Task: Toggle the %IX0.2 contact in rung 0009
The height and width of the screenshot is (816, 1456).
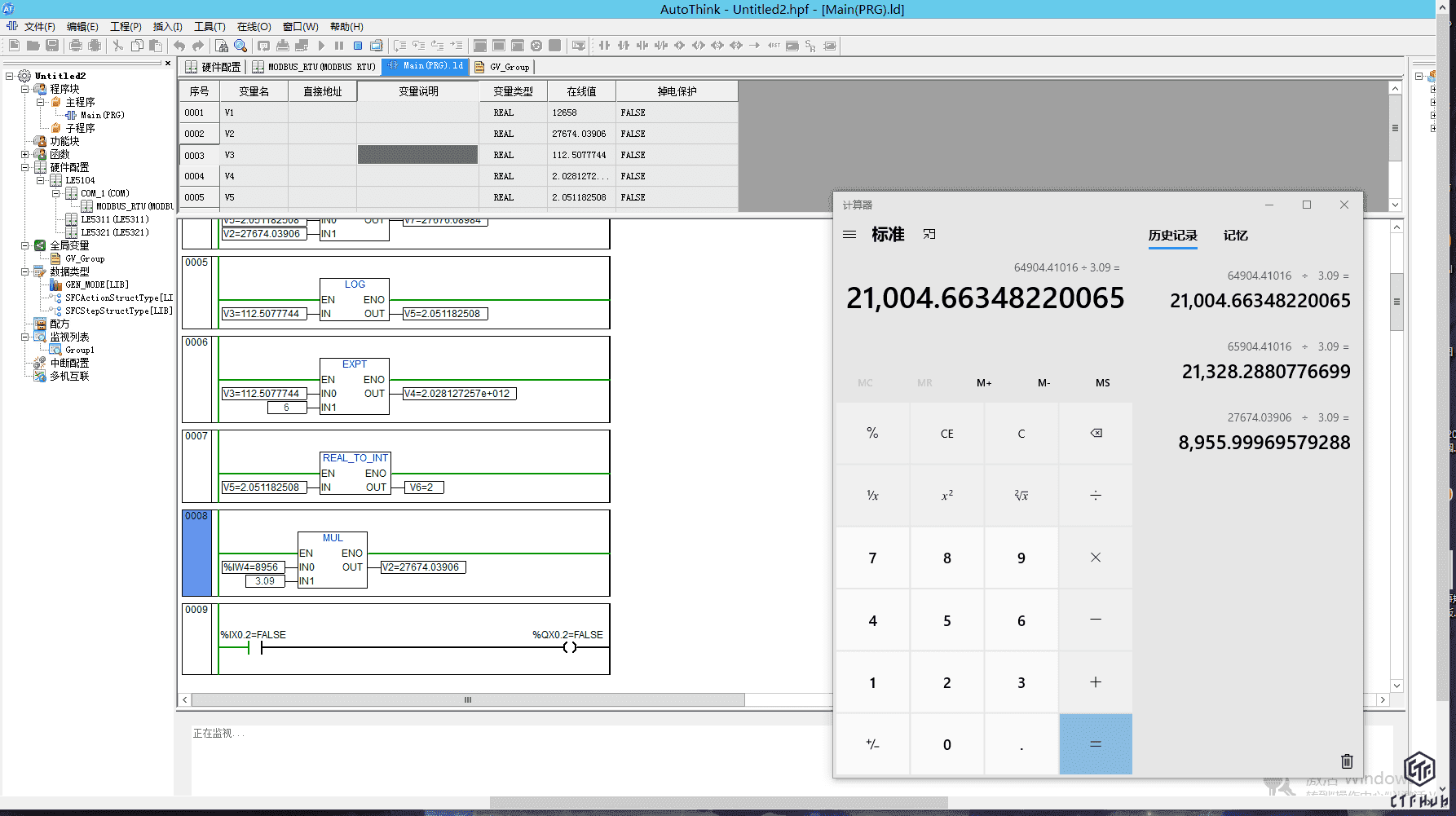Action: click(254, 647)
